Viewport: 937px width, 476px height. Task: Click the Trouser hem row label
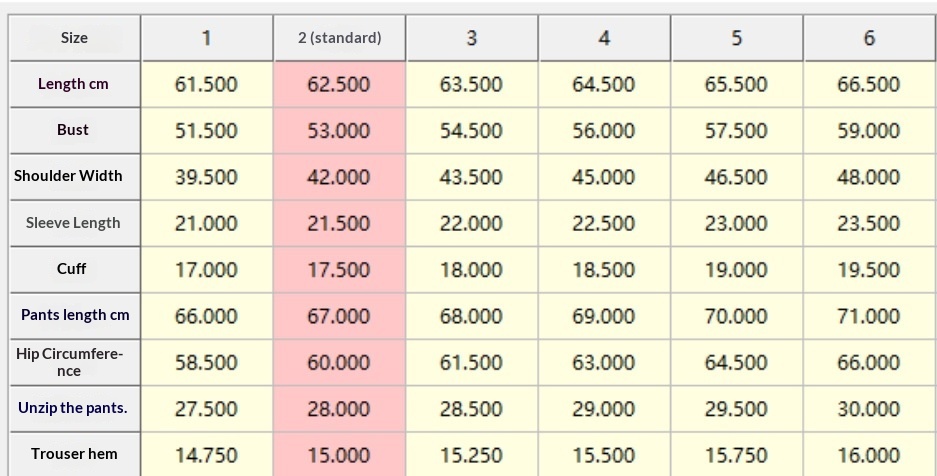pos(74,454)
